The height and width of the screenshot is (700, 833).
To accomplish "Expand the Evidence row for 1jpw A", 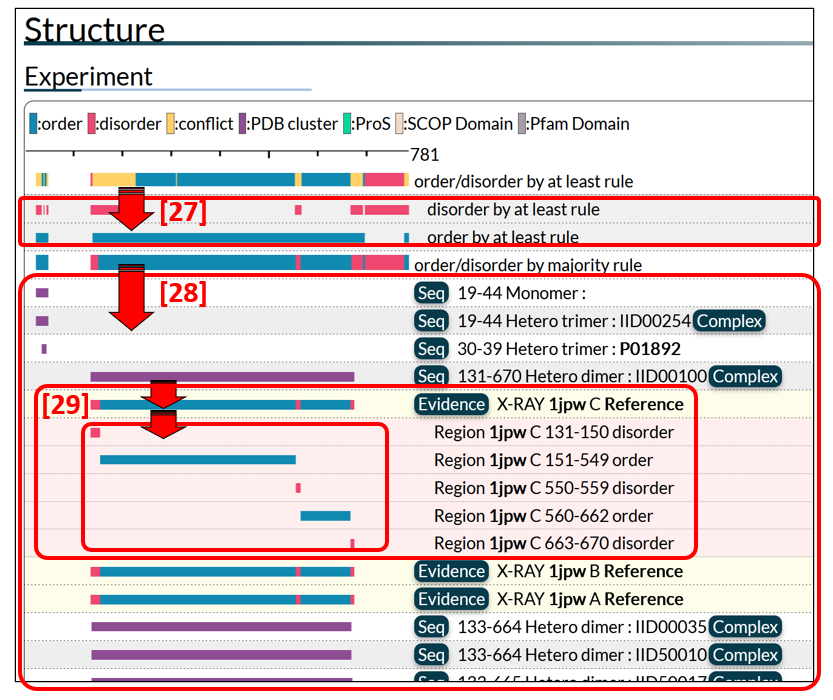I will (x=451, y=599).
